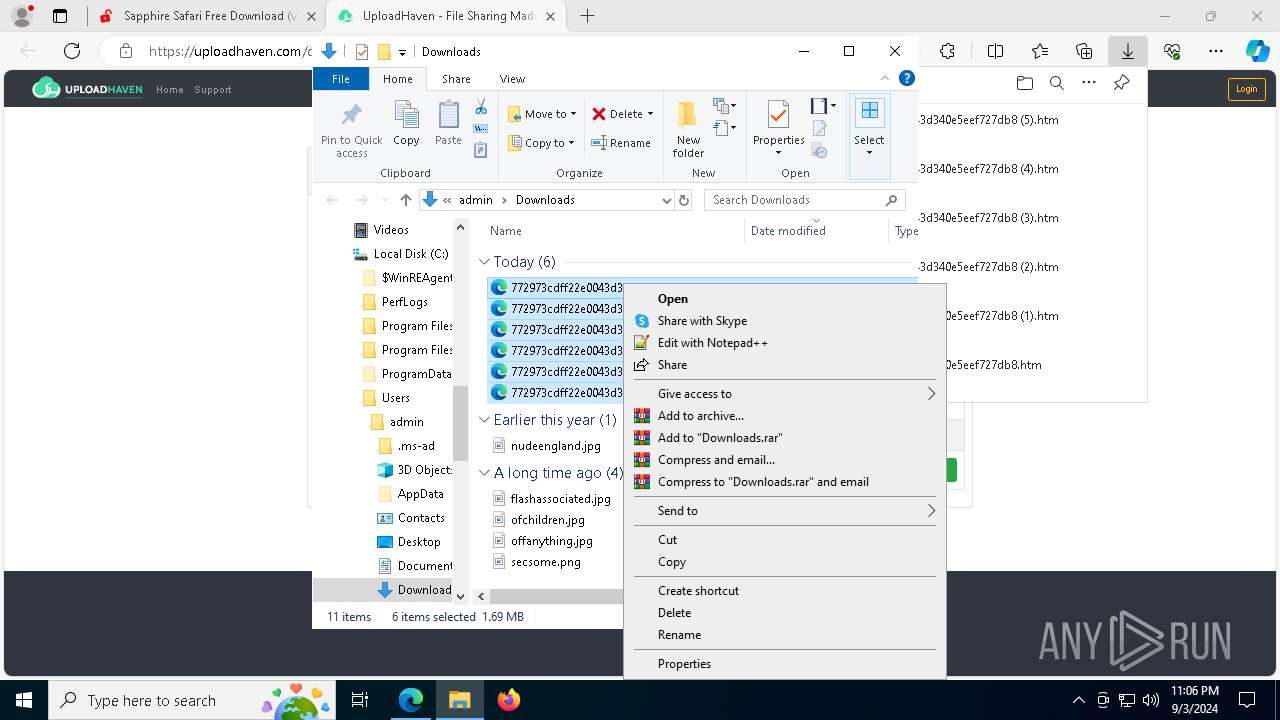Open Edge Settings and more menu
Image resolution: width=1280 pixels, height=720 pixels.
click(x=1216, y=51)
